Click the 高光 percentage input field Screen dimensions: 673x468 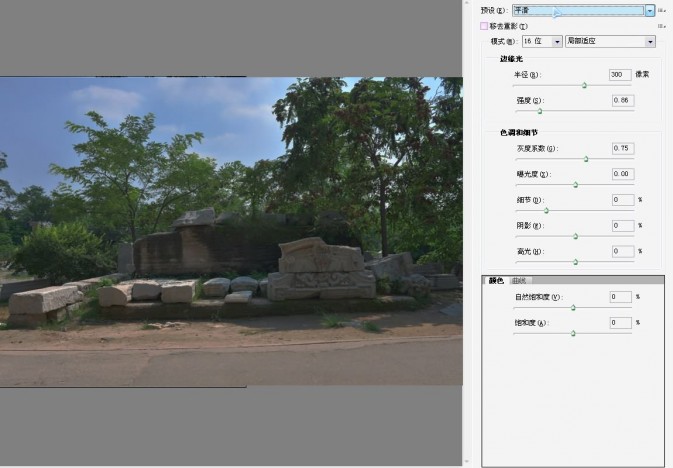pyautogui.click(x=623, y=252)
